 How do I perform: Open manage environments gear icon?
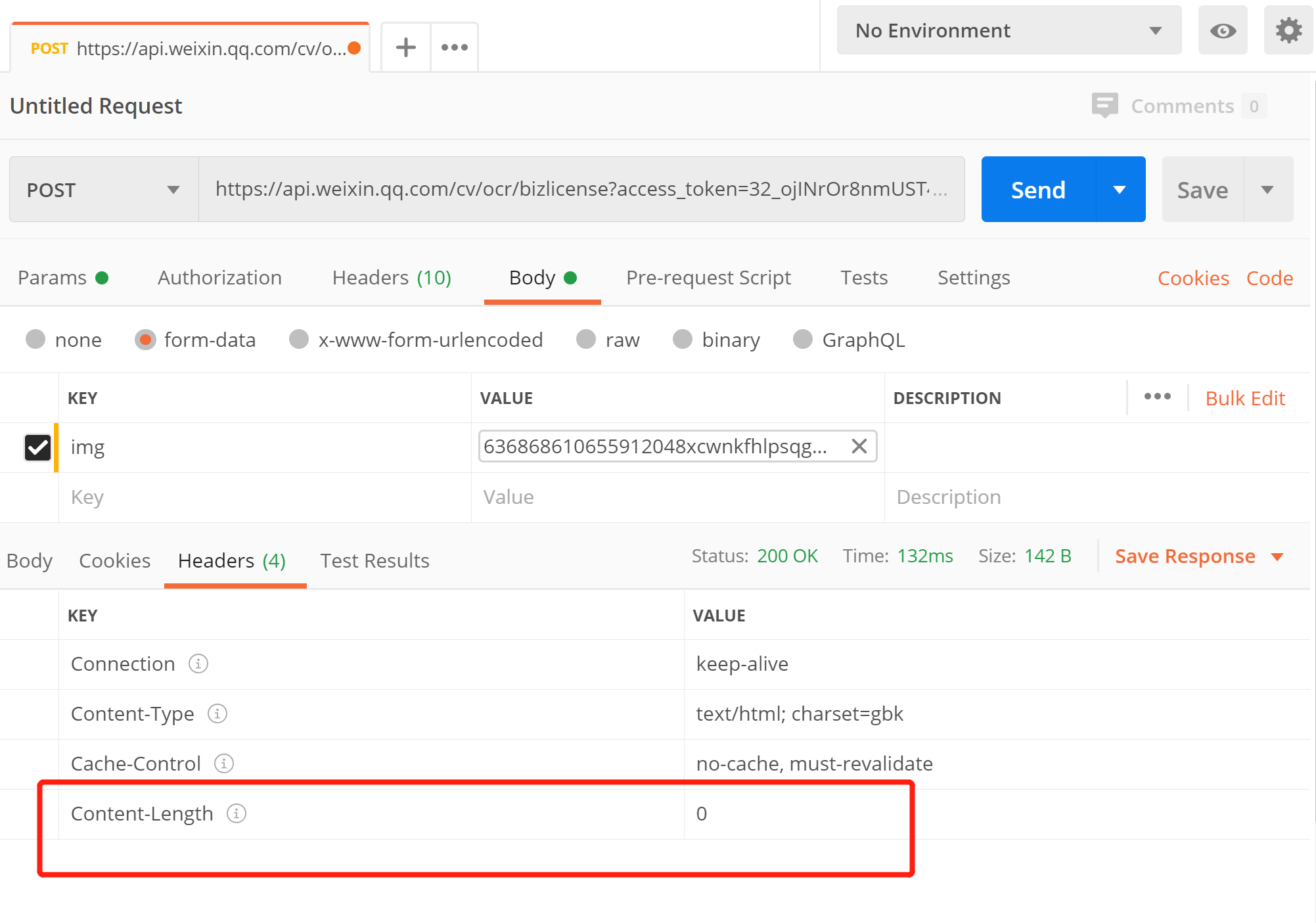click(x=1288, y=31)
